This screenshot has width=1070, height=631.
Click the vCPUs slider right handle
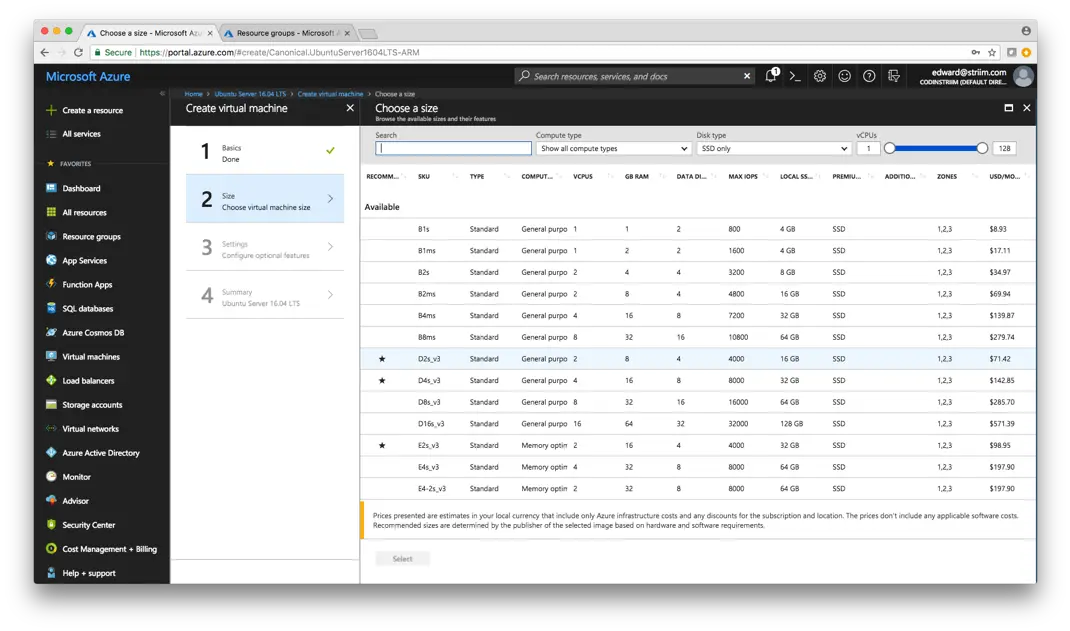tap(982, 148)
